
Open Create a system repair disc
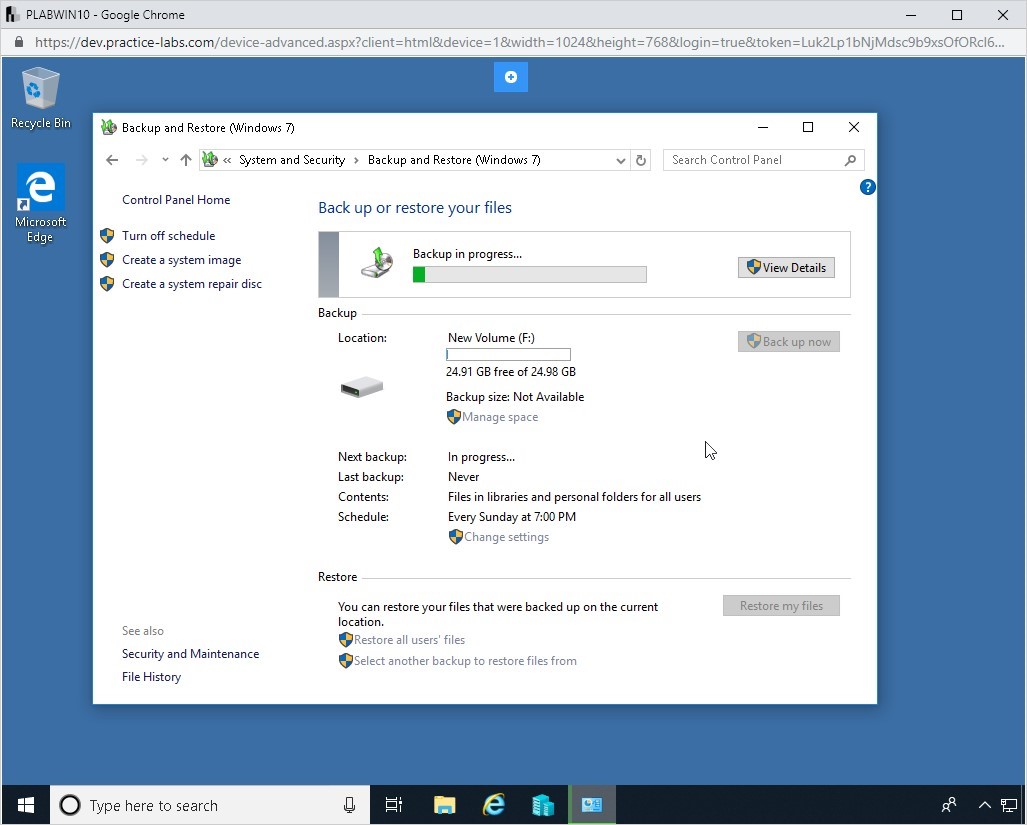pos(192,284)
